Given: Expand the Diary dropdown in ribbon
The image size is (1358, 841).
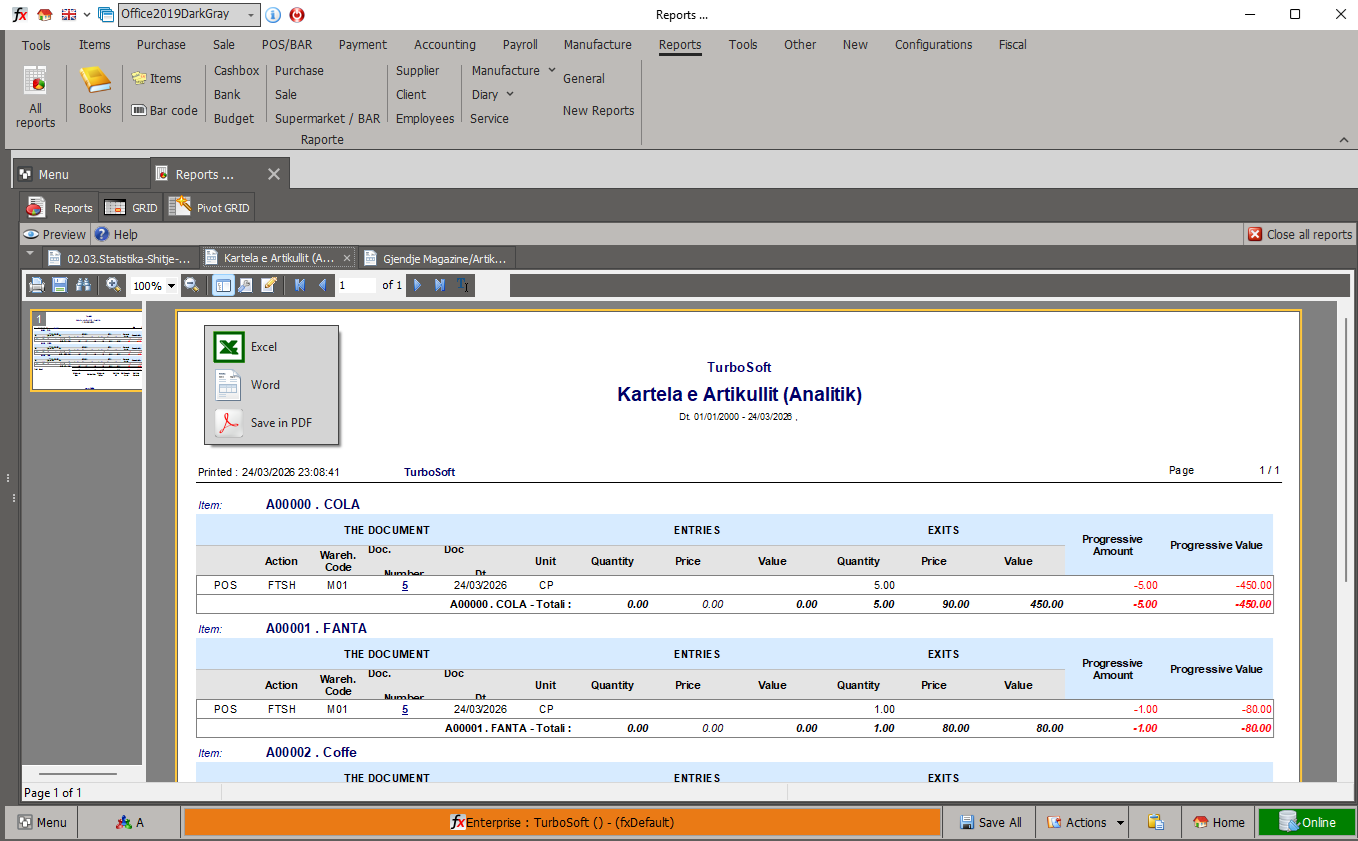Looking at the screenshot, I should pos(510,95).
